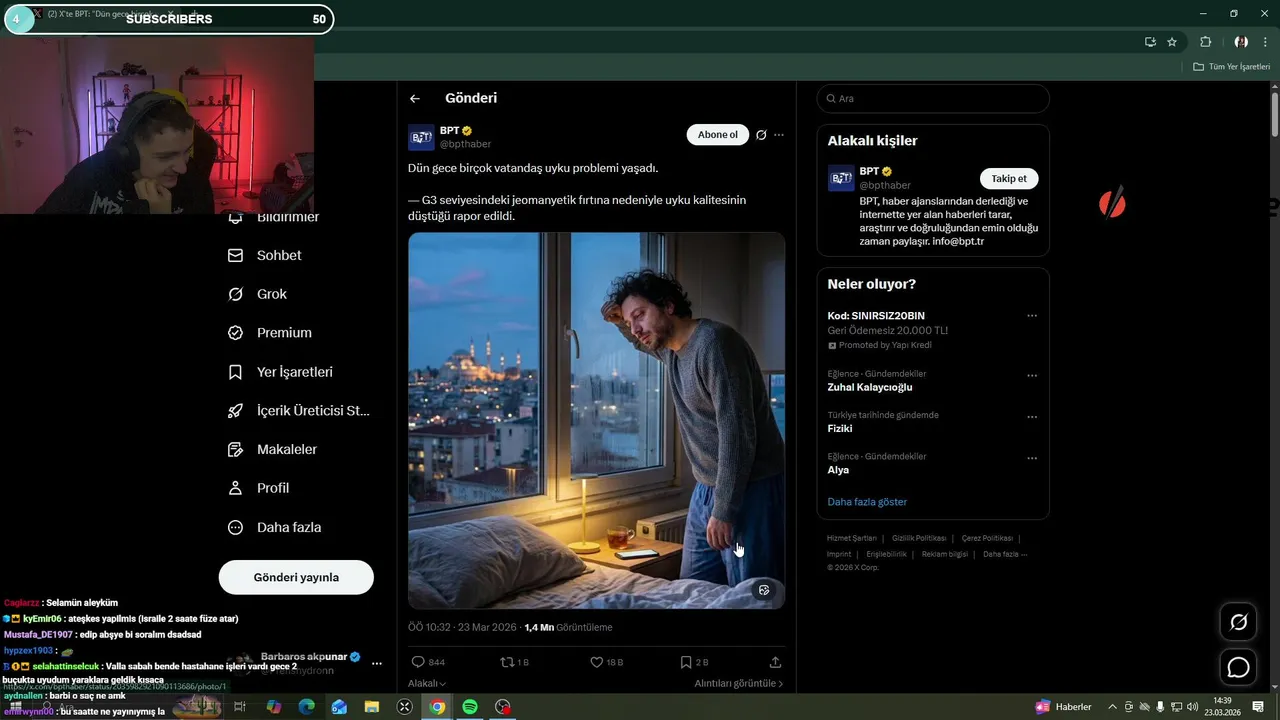This screenshot has height=720, width=1280.
Task: Click the Ara search field
Action: [933, 98]
